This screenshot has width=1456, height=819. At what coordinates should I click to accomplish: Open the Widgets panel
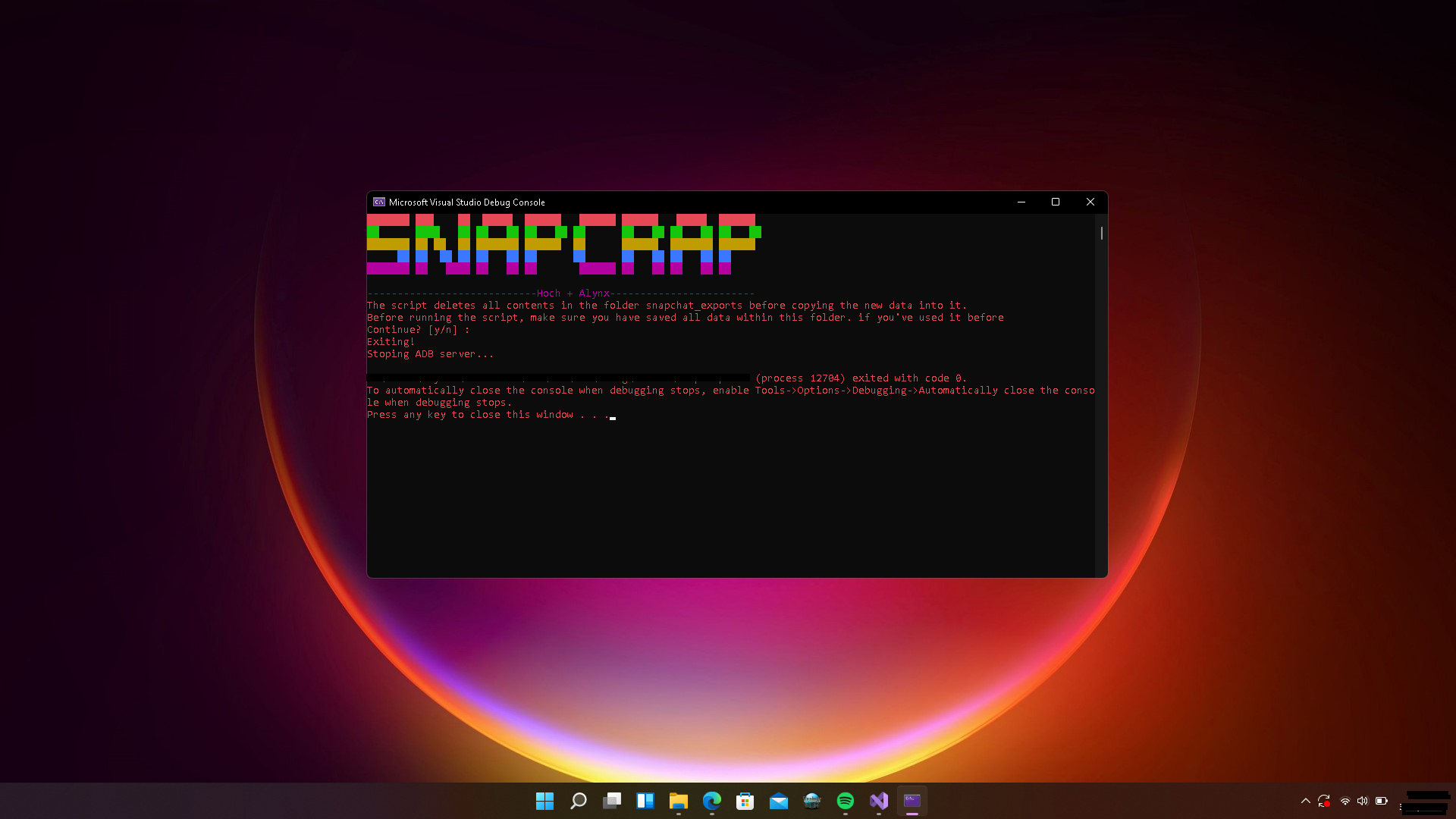[x=645, y=801]
